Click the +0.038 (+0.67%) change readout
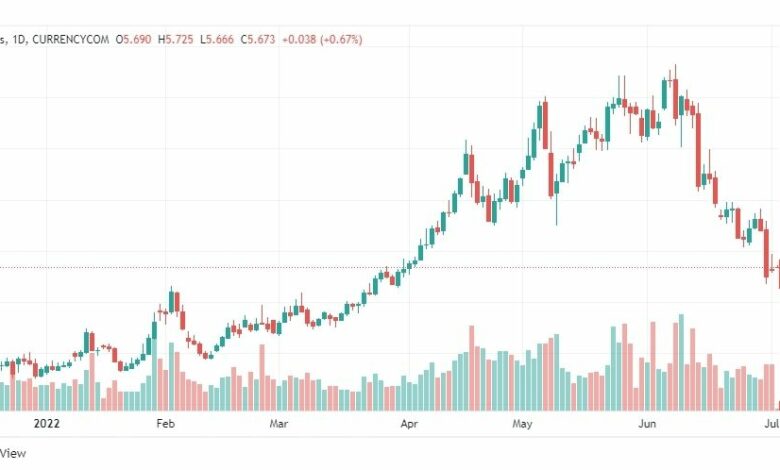Image resolution: width=780 pixels, height=470 pixels. pyautogui.click(x=322, y=39)
